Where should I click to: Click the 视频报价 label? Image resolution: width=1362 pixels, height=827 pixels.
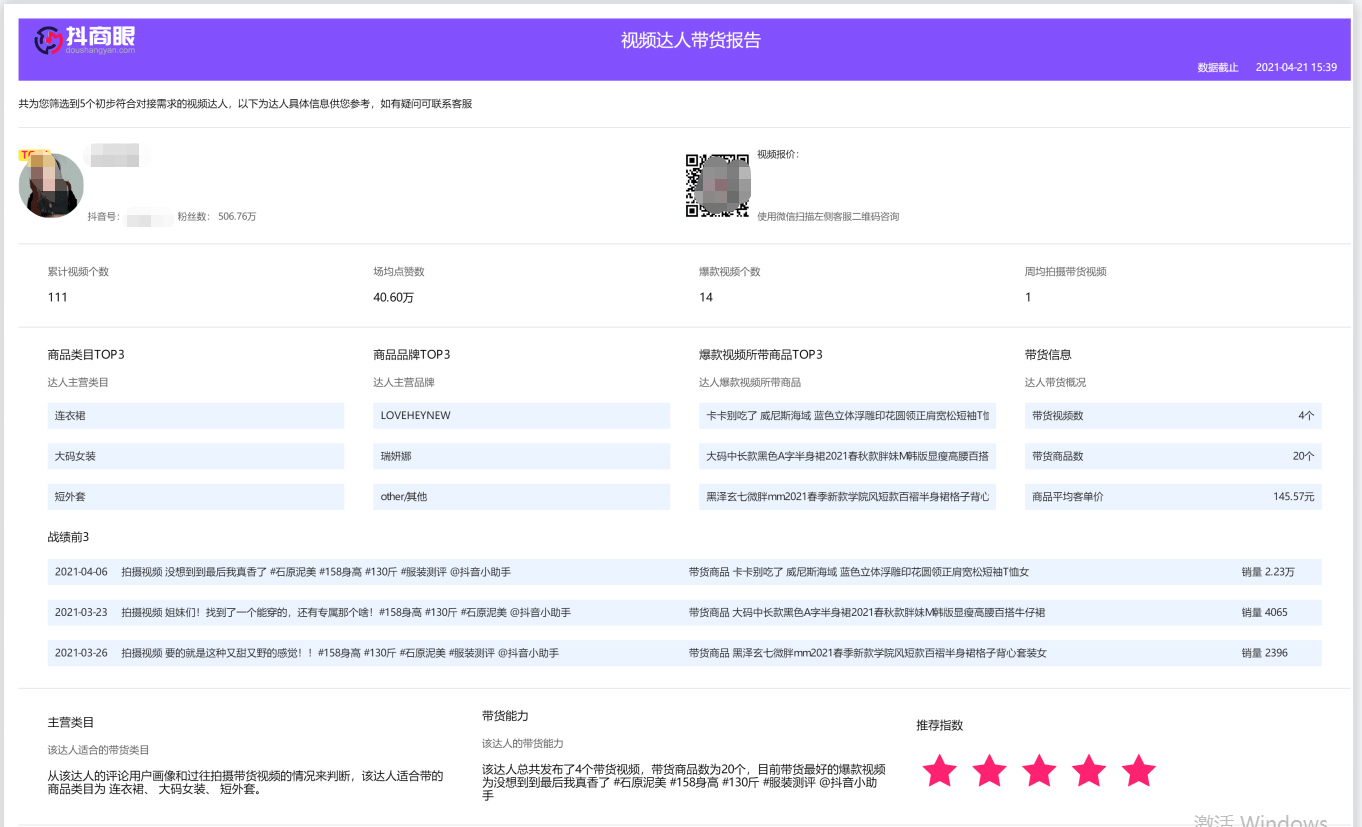pyautogui.click(x=778, y=154)
